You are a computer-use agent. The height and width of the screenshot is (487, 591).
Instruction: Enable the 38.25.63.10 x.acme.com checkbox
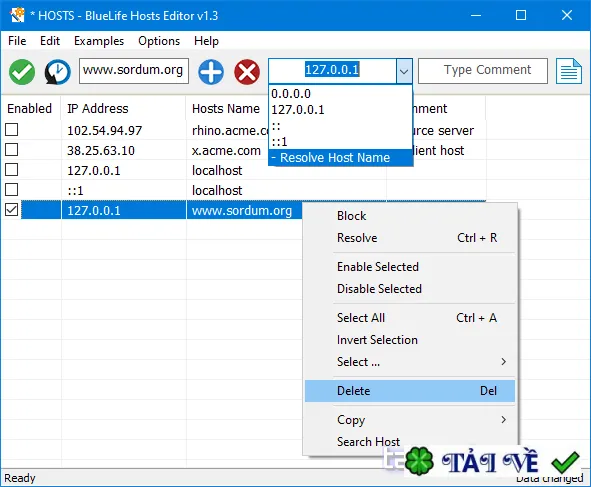(x=12, y=150)
